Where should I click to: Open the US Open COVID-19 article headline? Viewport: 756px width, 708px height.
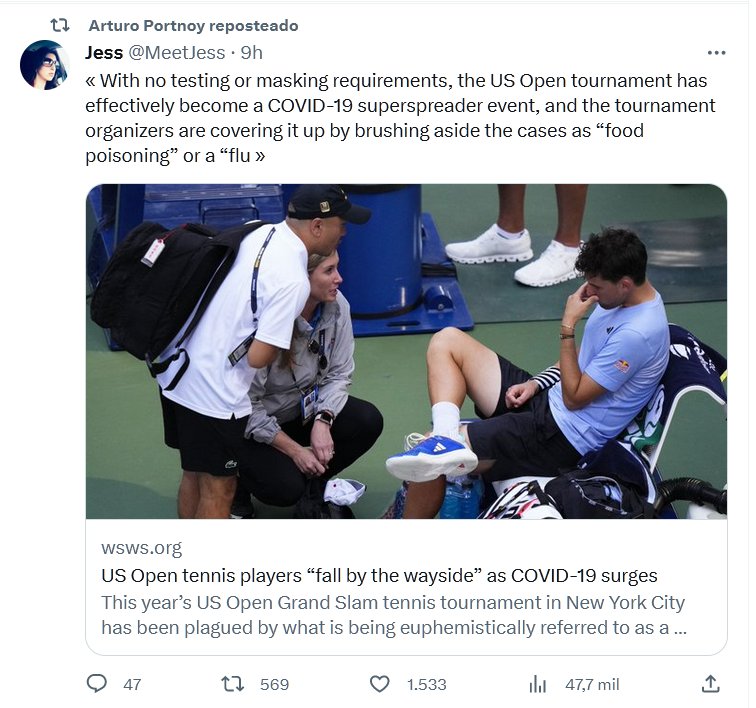[379, 576]
